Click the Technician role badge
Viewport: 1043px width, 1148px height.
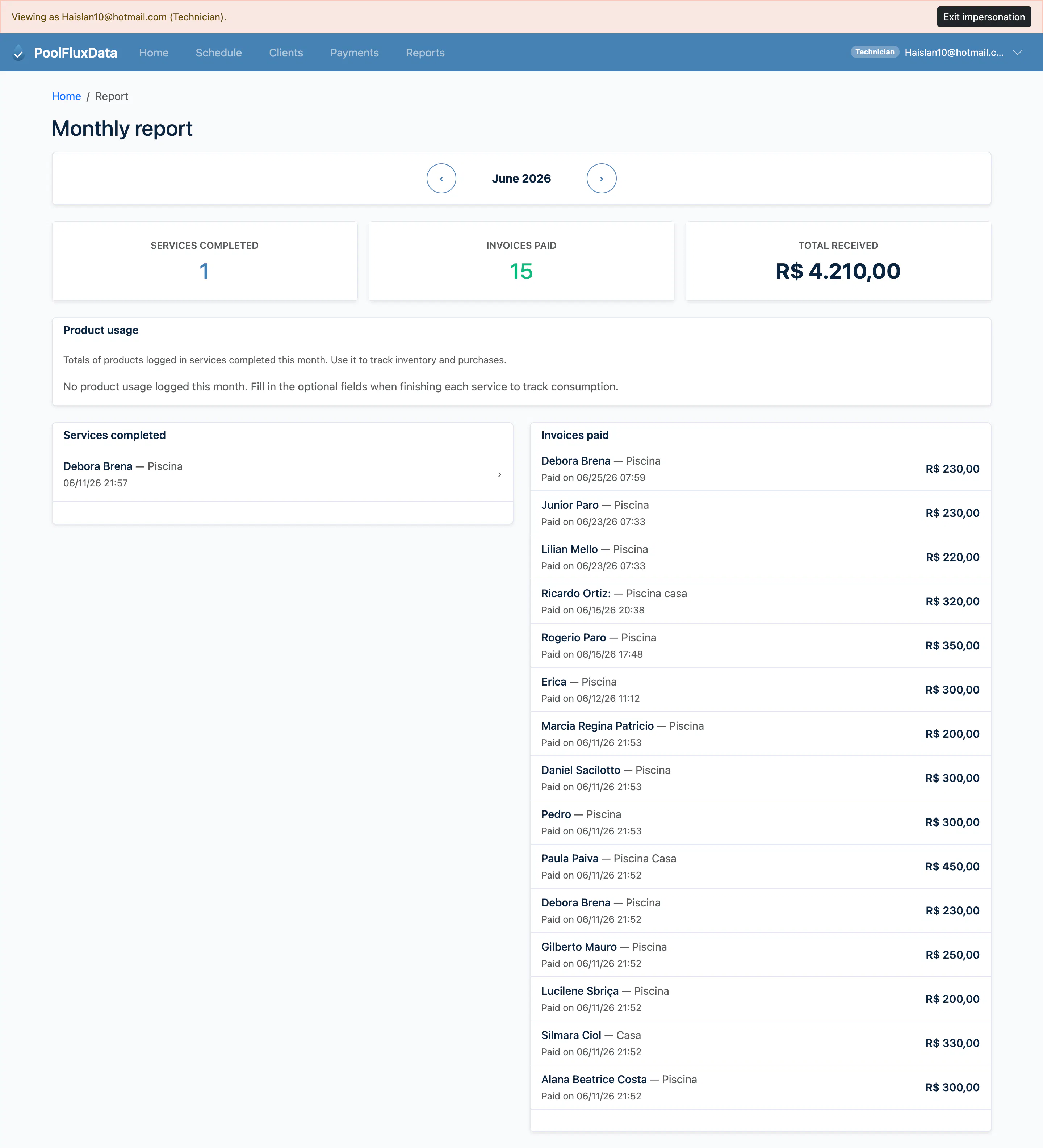[875, 52]
